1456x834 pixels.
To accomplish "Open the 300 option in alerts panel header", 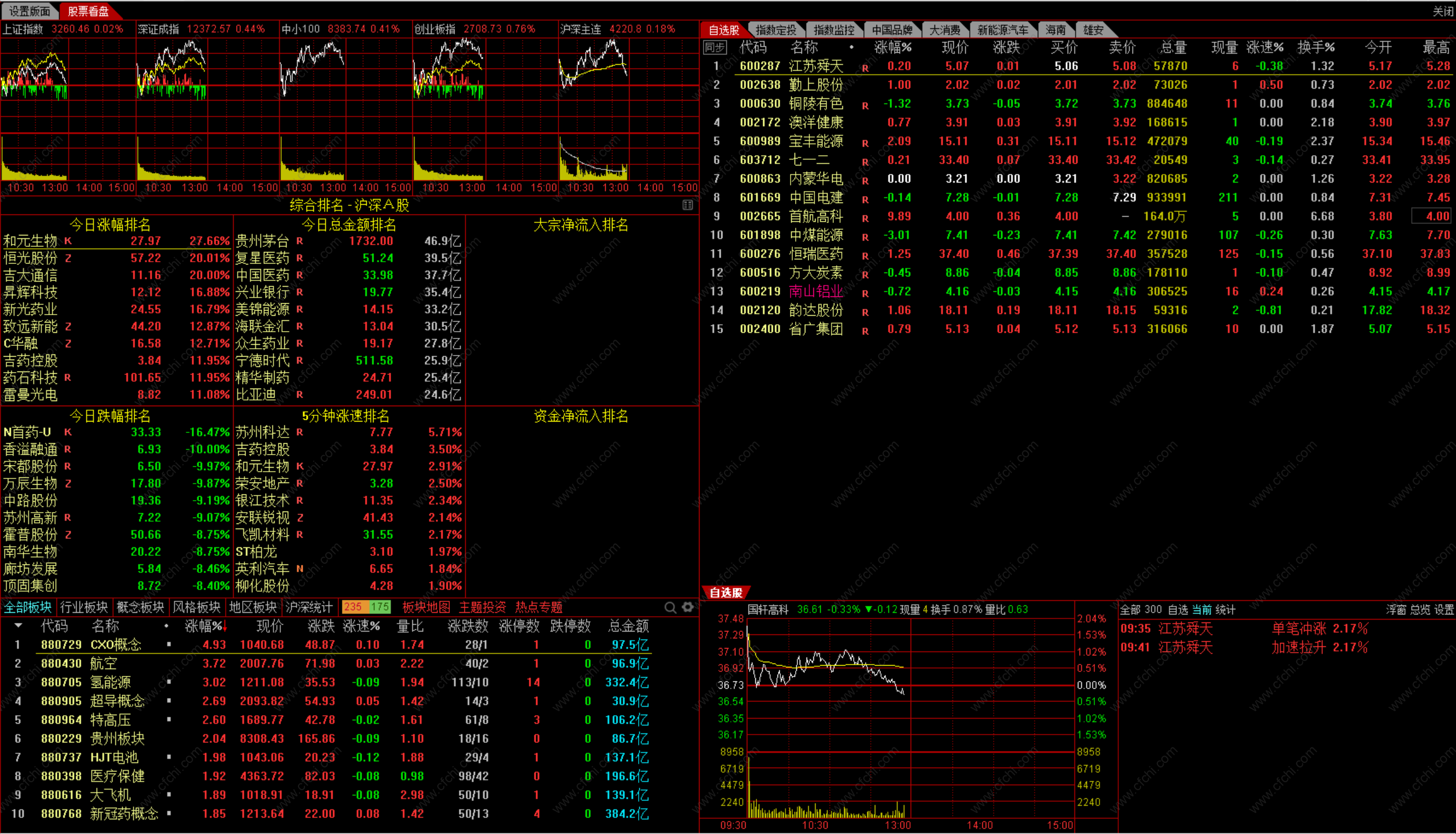I will click(x=1152, y=610).
